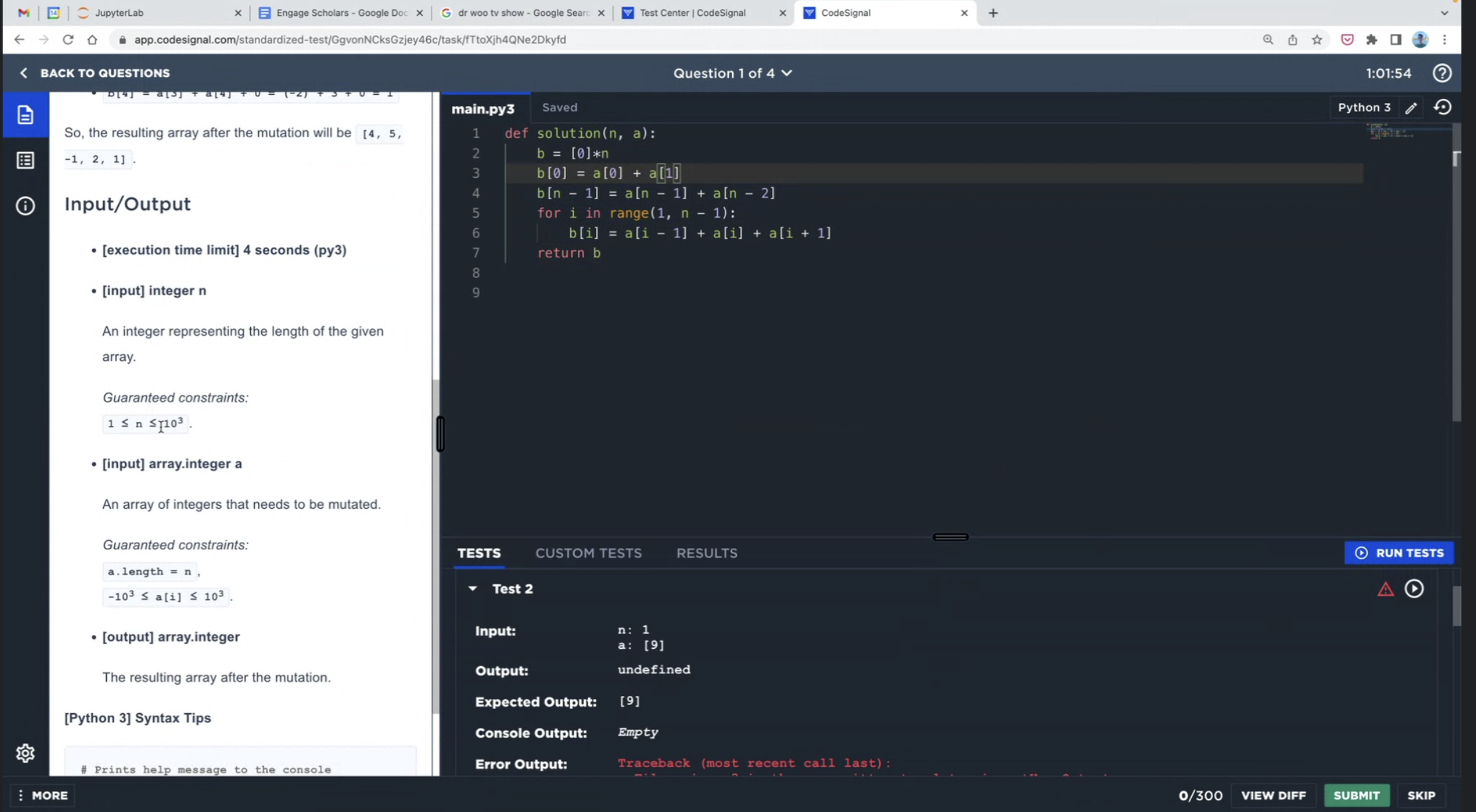The image size is (1476, 812).
Task: Close the JupyterLab browser tab
Action: (238, 13)
